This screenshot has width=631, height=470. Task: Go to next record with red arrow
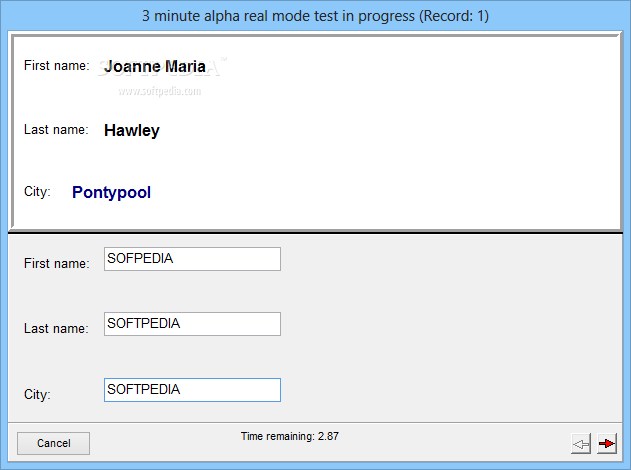tap(607, 444)
